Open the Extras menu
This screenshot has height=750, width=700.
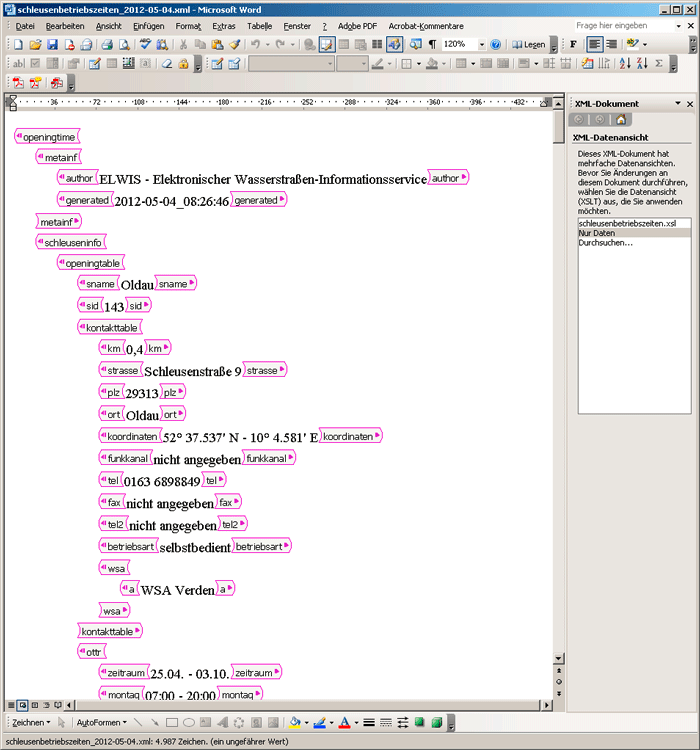tap(223, 26)
